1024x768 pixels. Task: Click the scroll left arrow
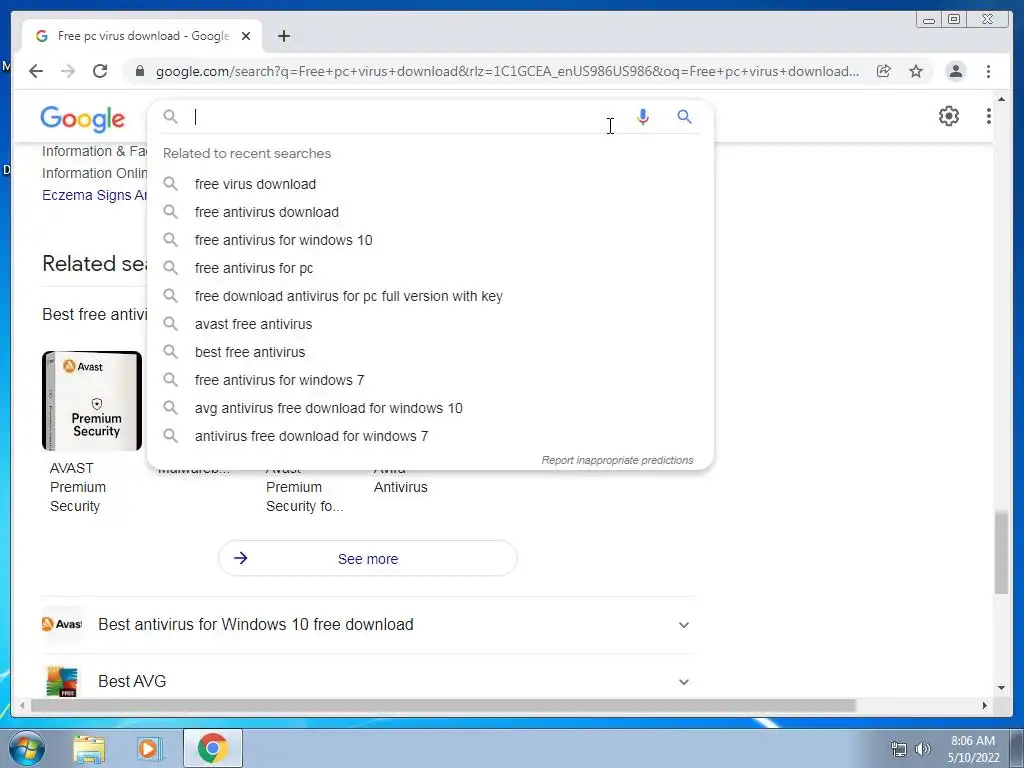[x=22, y=705]
